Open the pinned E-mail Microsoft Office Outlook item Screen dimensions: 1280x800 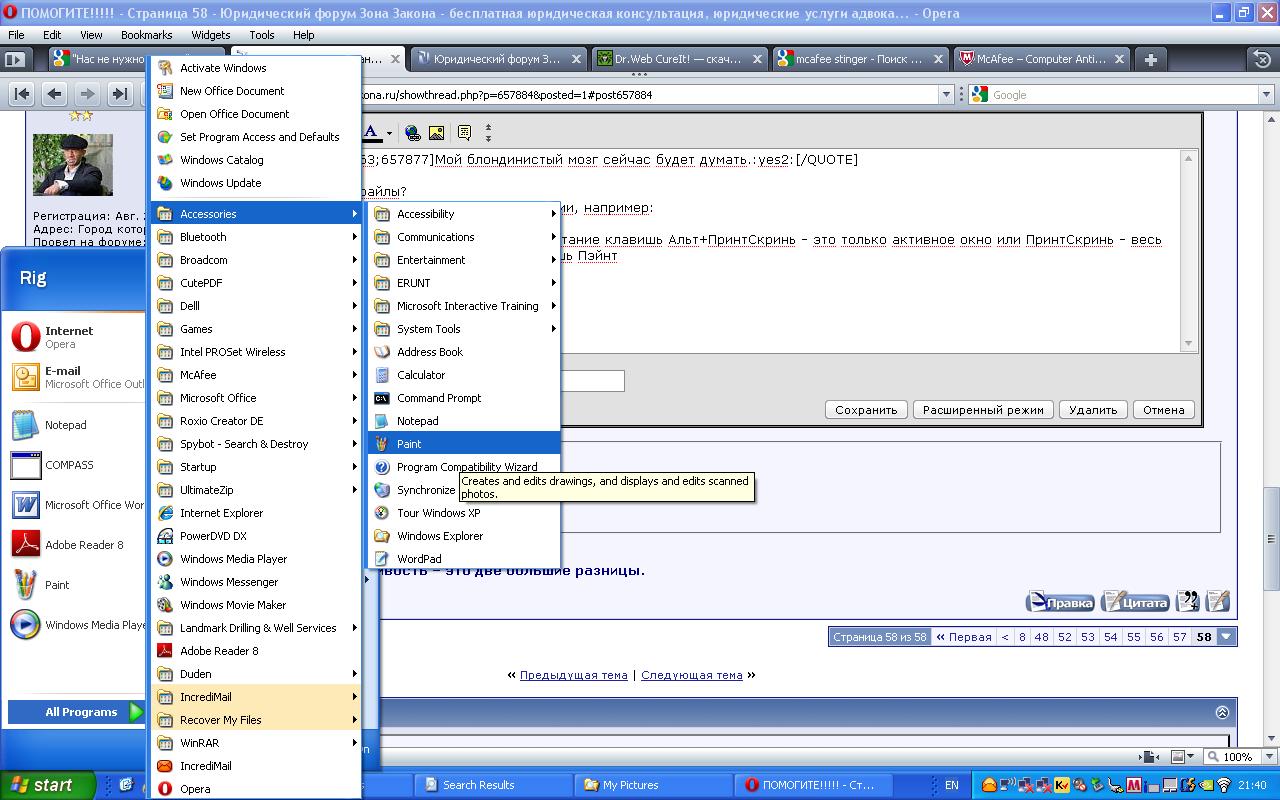click(76, 377)
